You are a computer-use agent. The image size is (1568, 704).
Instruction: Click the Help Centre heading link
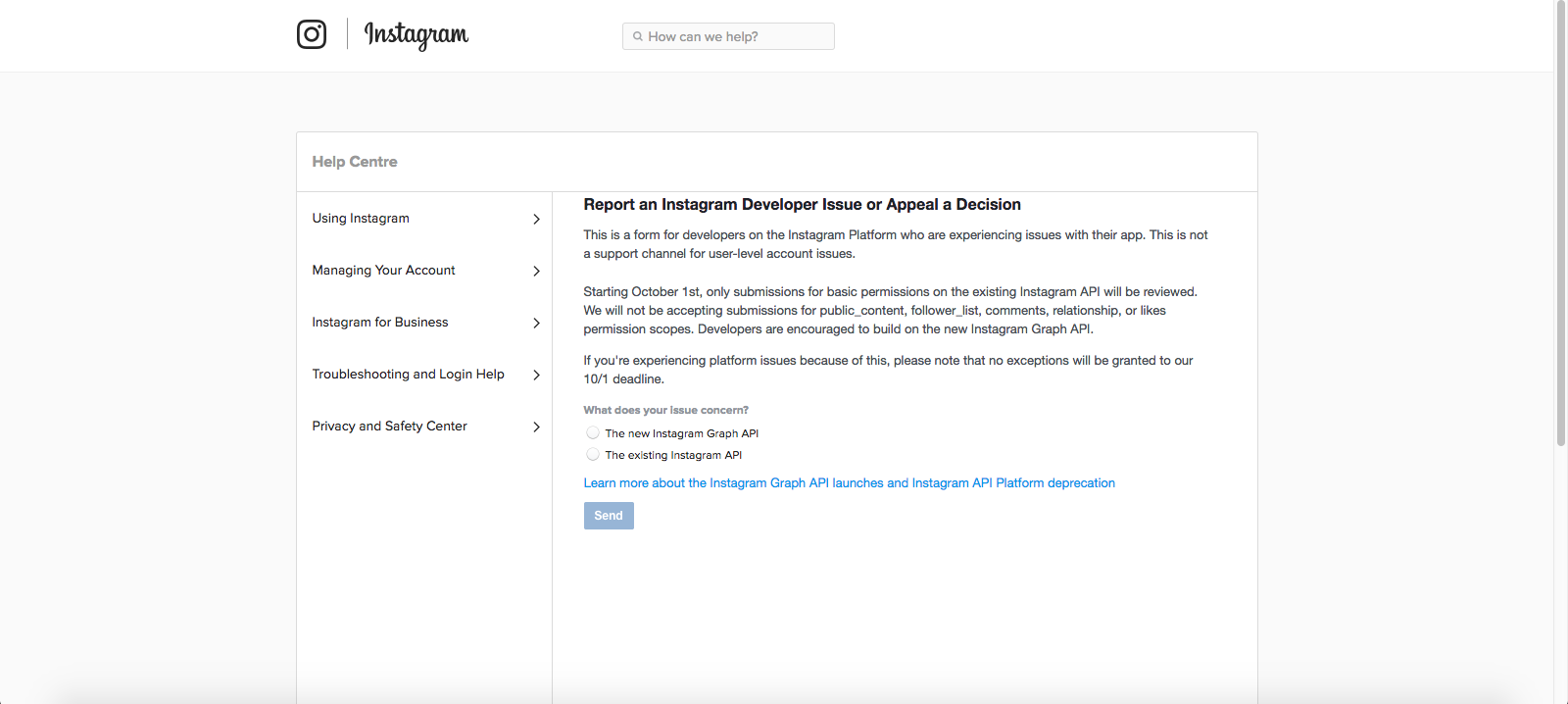pos(355,162)
